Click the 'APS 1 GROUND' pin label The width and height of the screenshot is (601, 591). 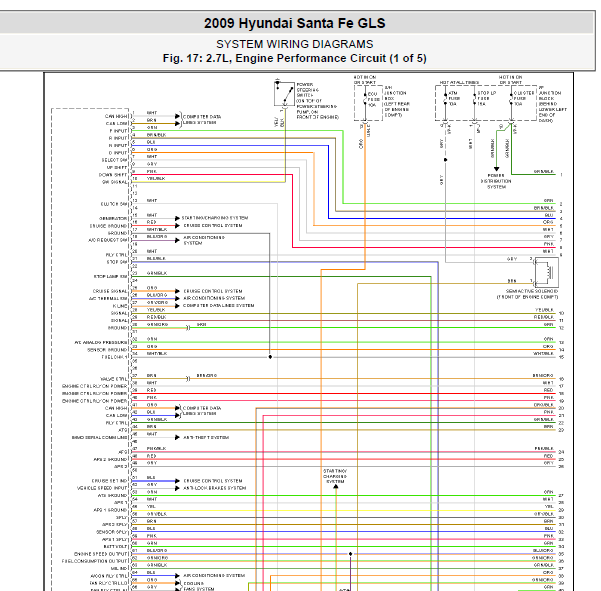coord(110,510)
